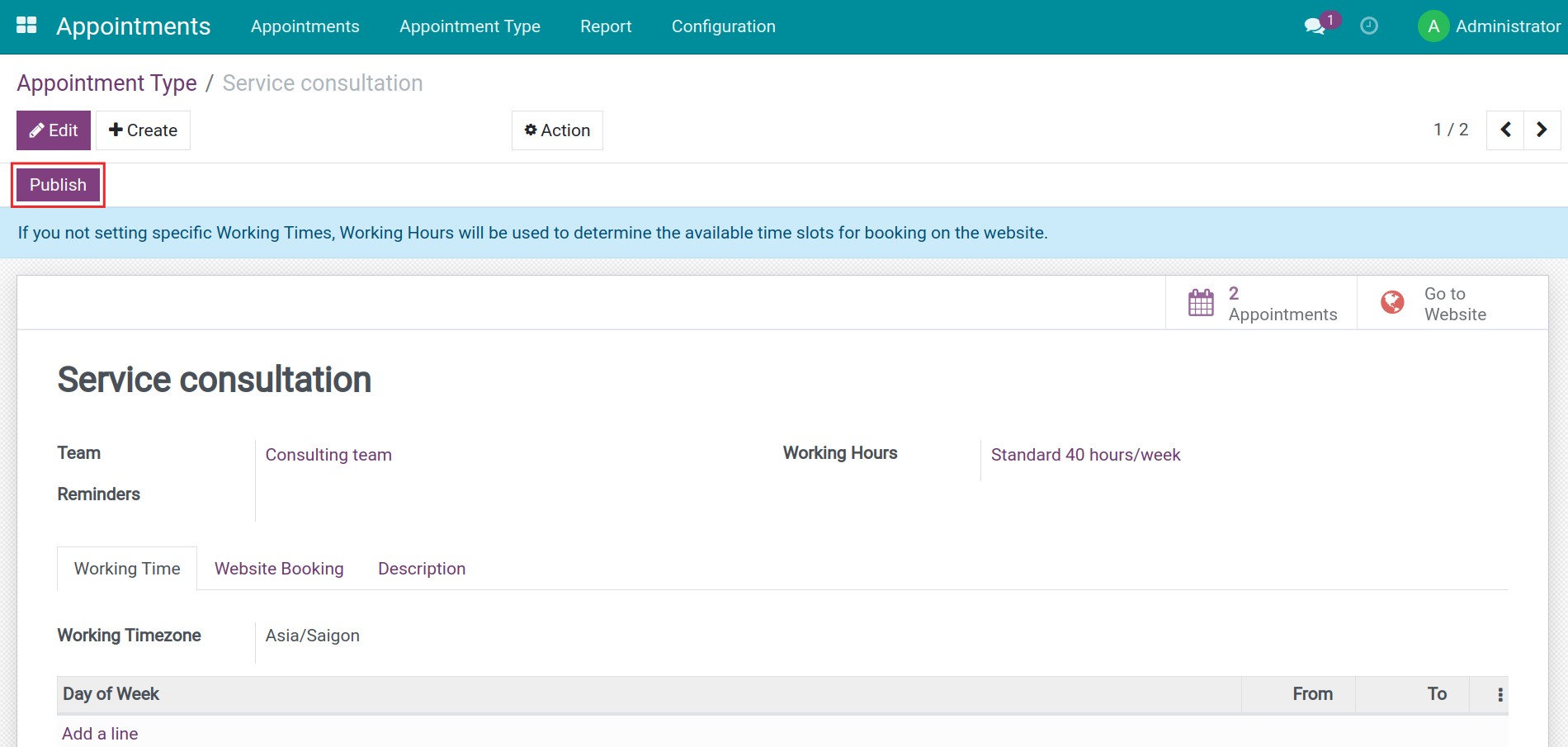Switch to the Website Booking tab
The height and width of the screenshot is (747, 1568).
278,568
